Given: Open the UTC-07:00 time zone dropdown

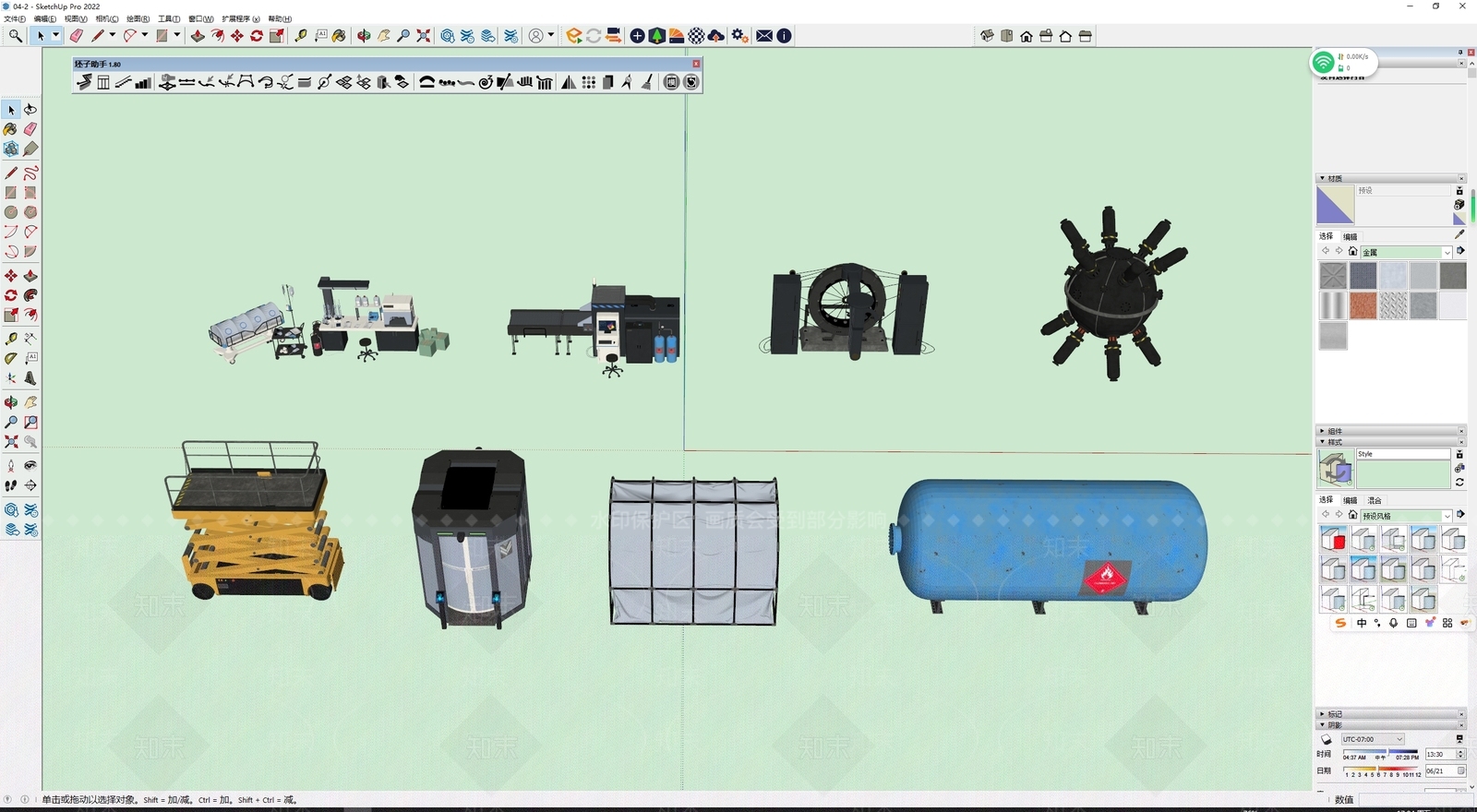Looking at the screenshot, I should click(1399, 739).
